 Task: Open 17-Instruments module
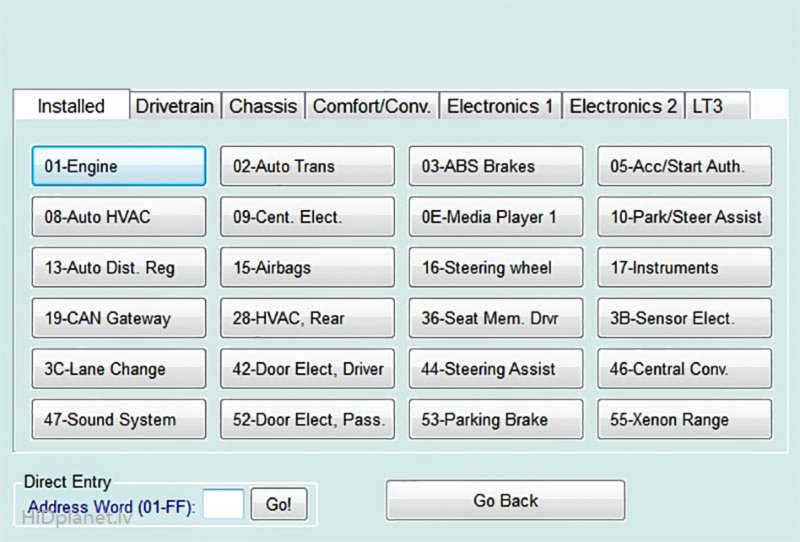click(684, 268)
